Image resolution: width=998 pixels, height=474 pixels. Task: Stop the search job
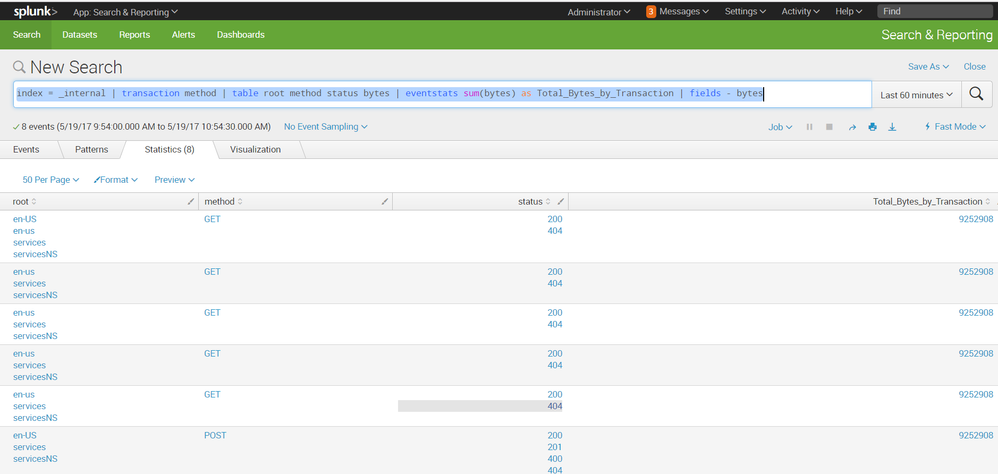point(829,127)
